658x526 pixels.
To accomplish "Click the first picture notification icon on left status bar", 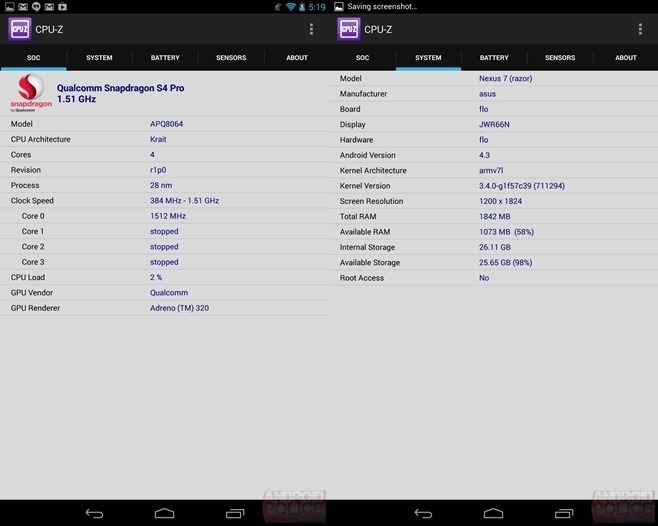I will (10, 6).
